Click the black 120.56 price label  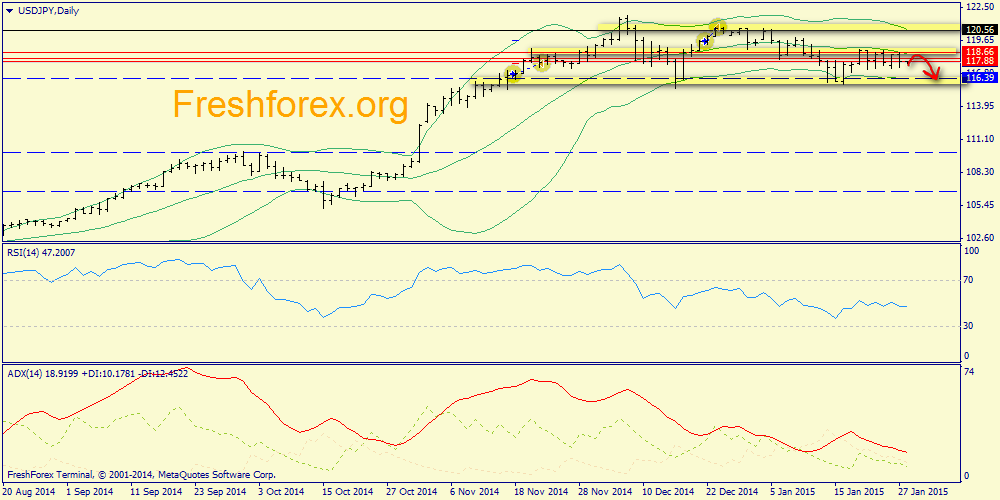pyautogui.click(x=982, y=29)
